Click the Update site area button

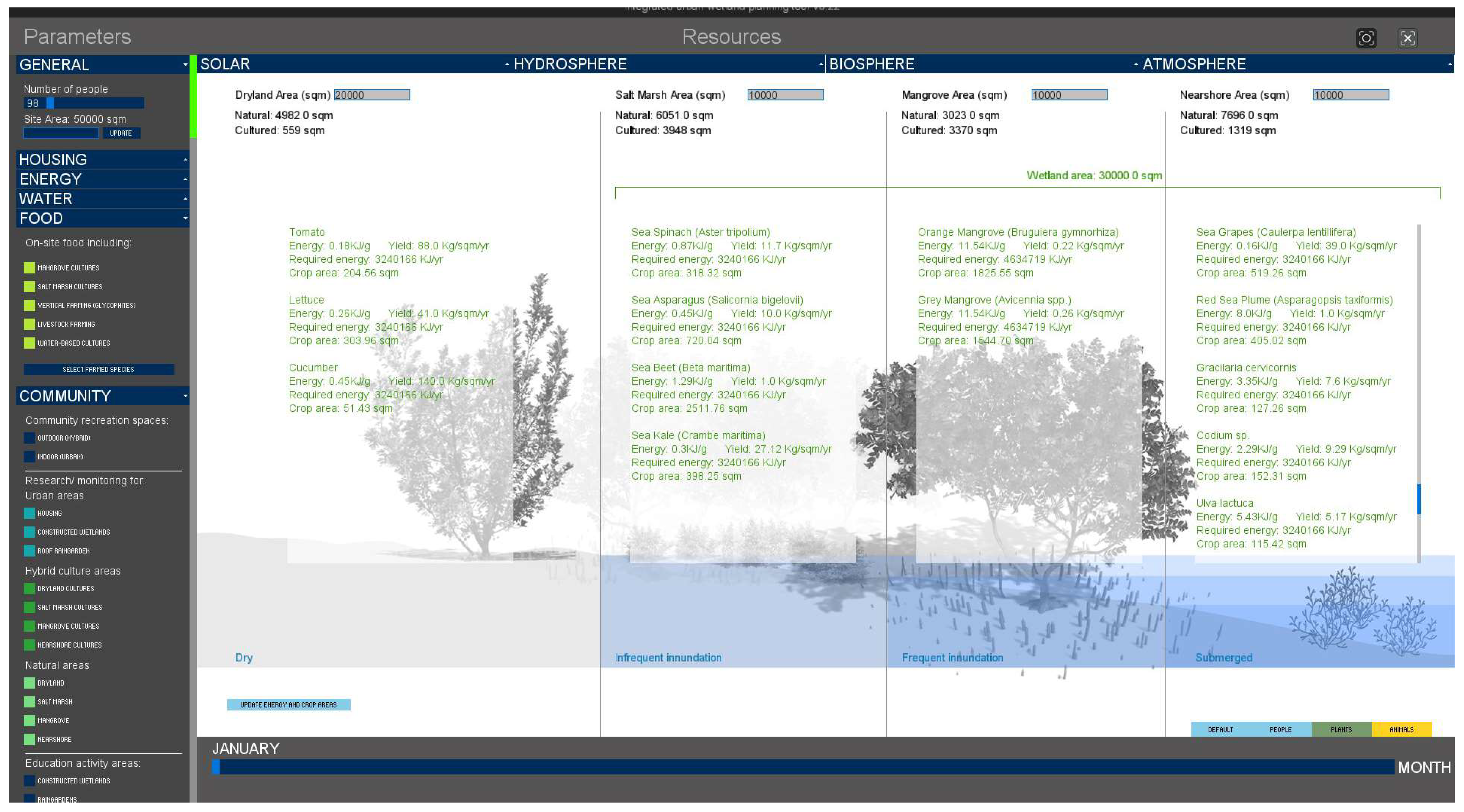coord(121,133)
